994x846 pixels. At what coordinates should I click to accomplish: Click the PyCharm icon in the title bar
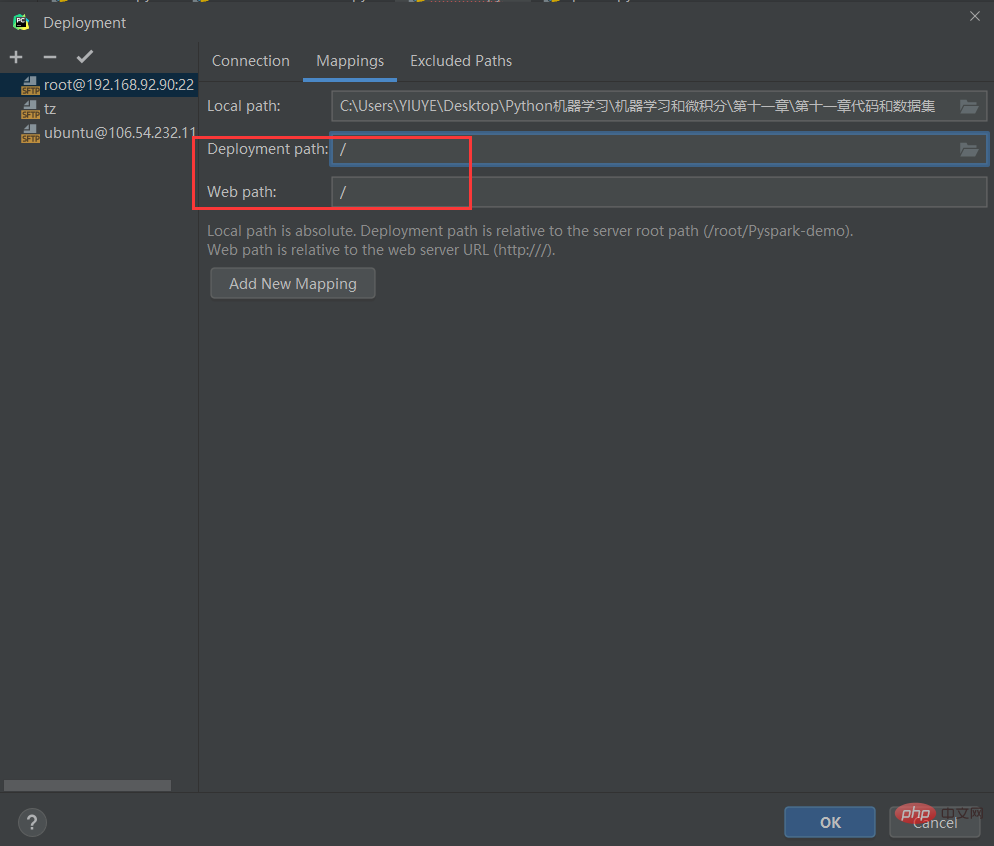[20, 22]
